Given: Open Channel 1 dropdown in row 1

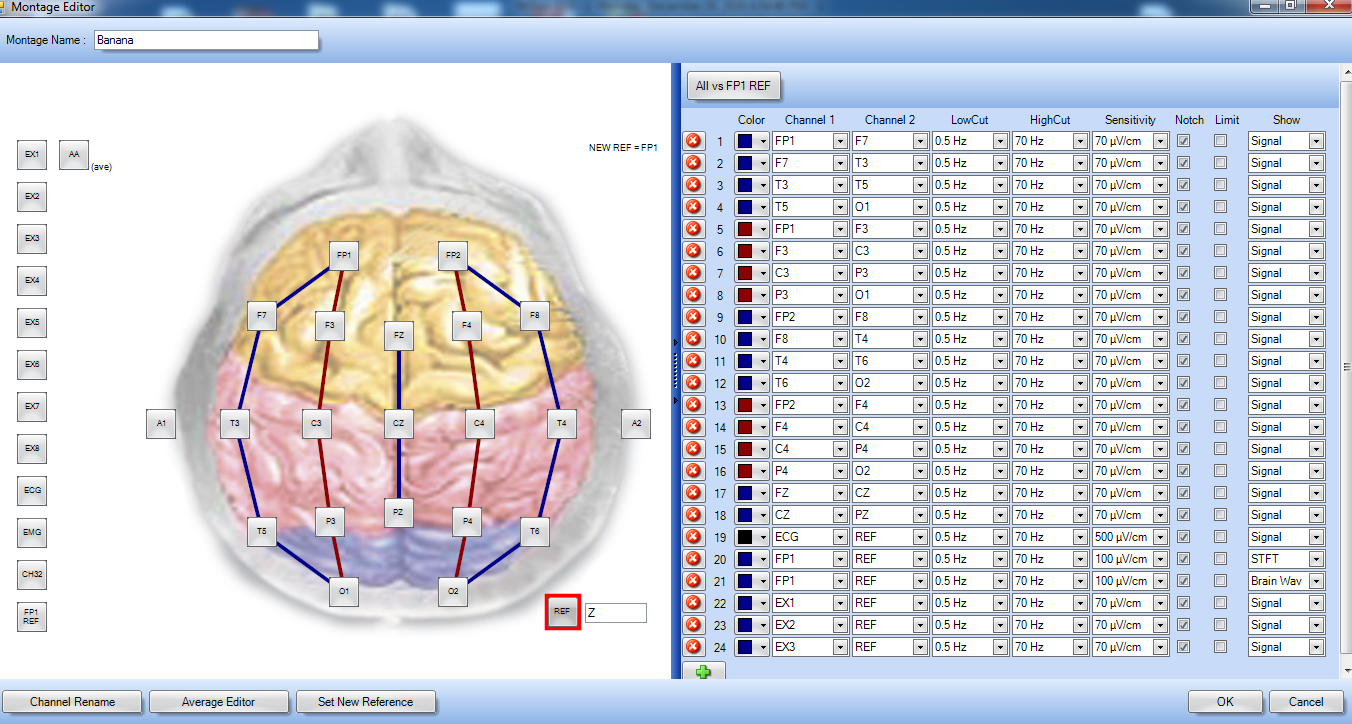Looking at the screenshot, I should coord(839,142).
